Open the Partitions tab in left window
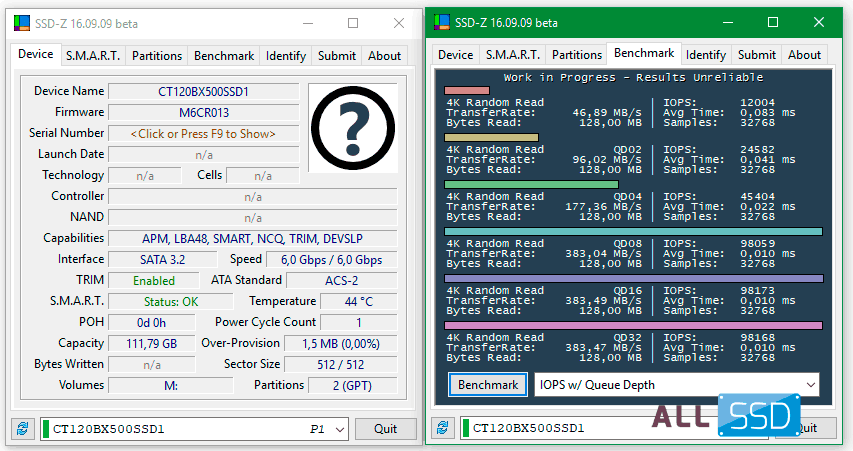This screenshot has height=451, width=853. click(157, 56)
